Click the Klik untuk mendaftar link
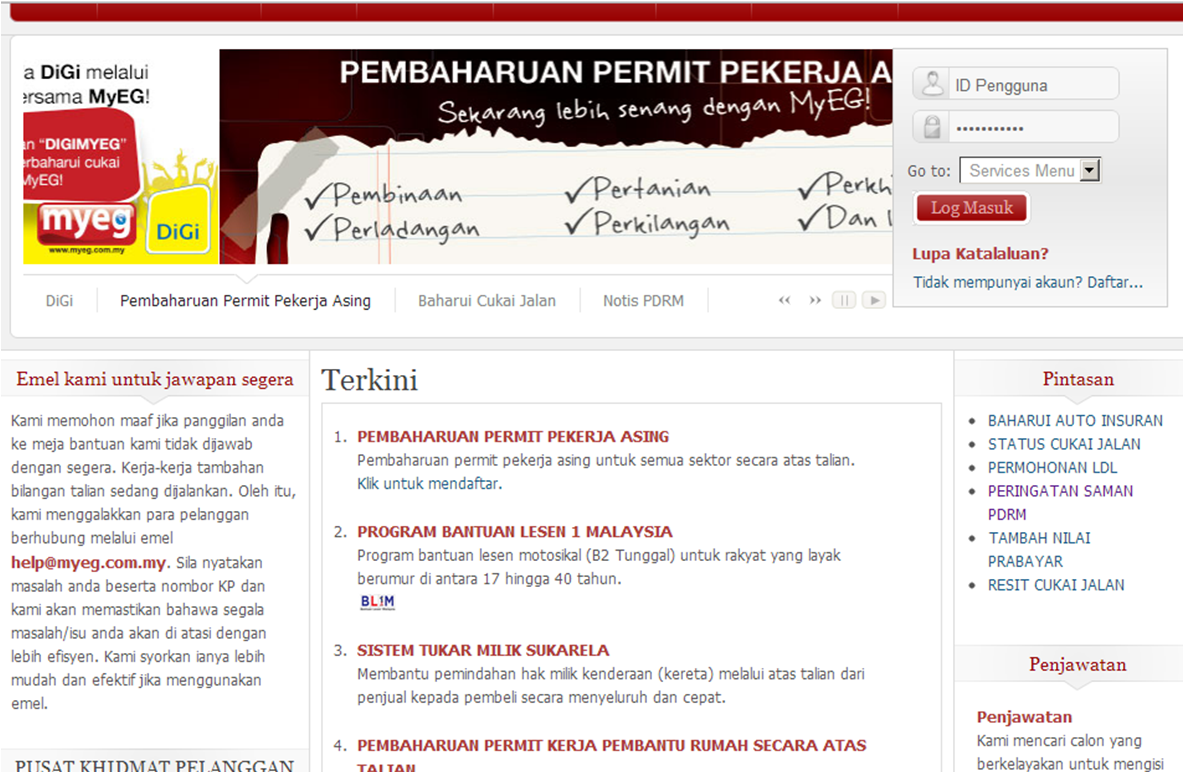Image resolution: width=1184 pixels, height=773 pixels. pyautogui.click(x=429, y=483)
